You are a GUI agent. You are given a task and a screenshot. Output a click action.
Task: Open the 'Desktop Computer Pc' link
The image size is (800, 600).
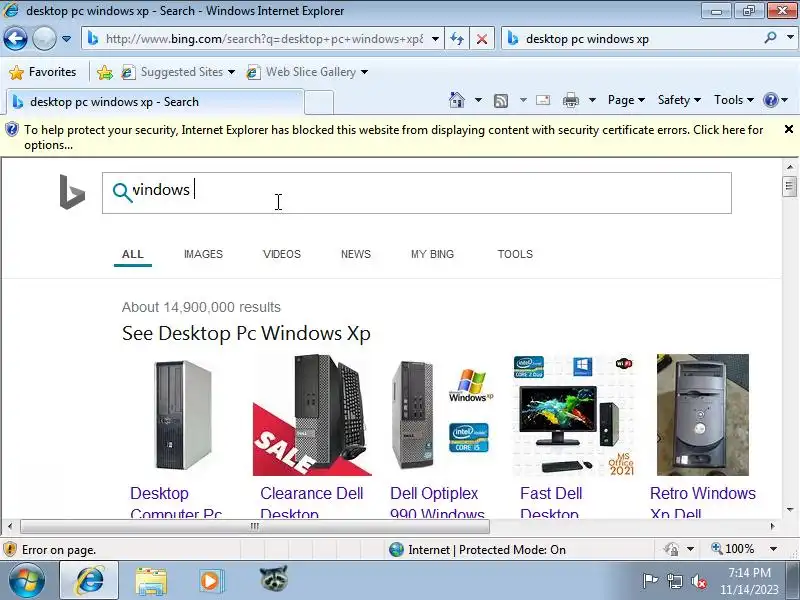(176, 503)
